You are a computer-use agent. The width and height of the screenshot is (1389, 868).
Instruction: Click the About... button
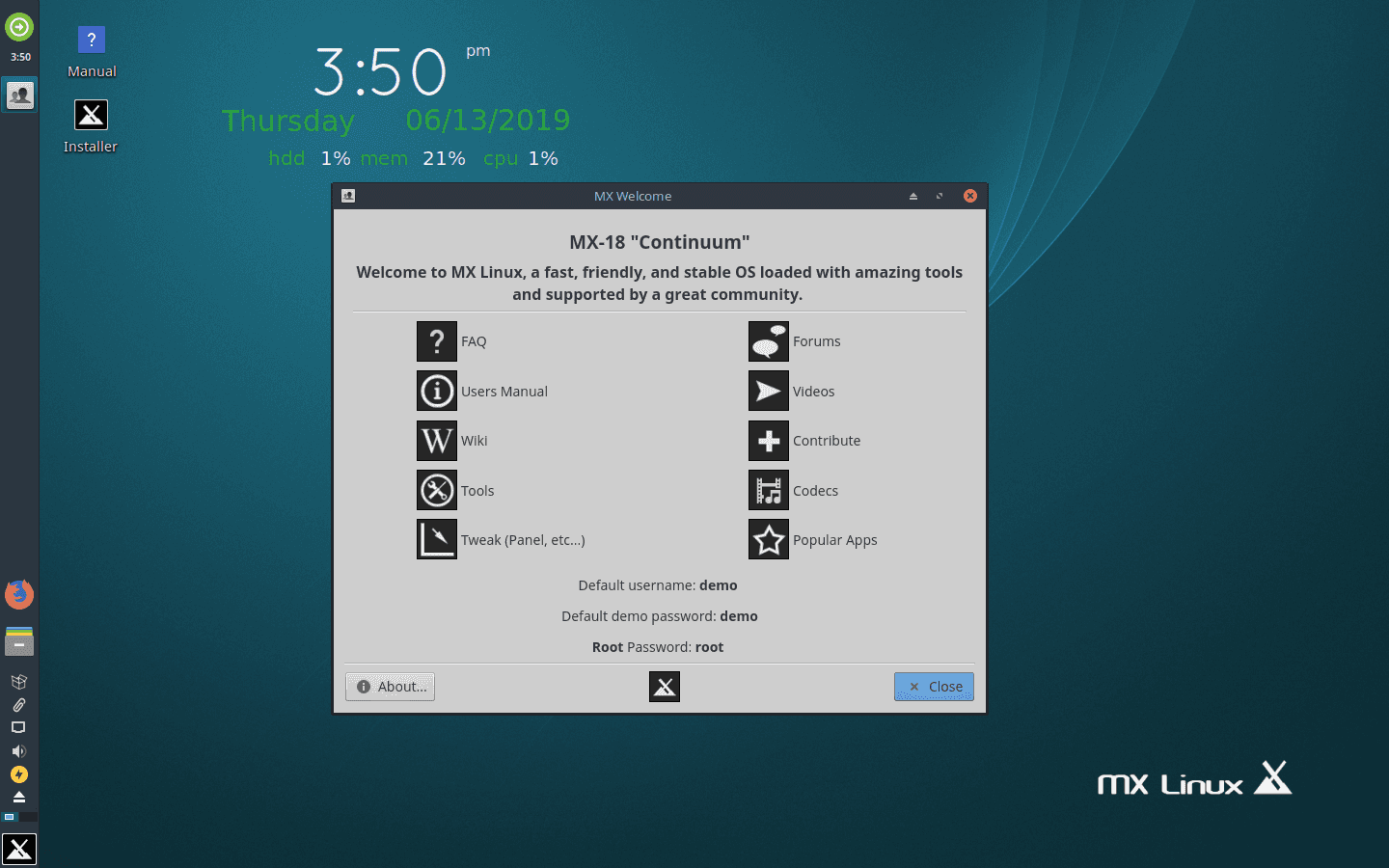(x=390, y=687)
